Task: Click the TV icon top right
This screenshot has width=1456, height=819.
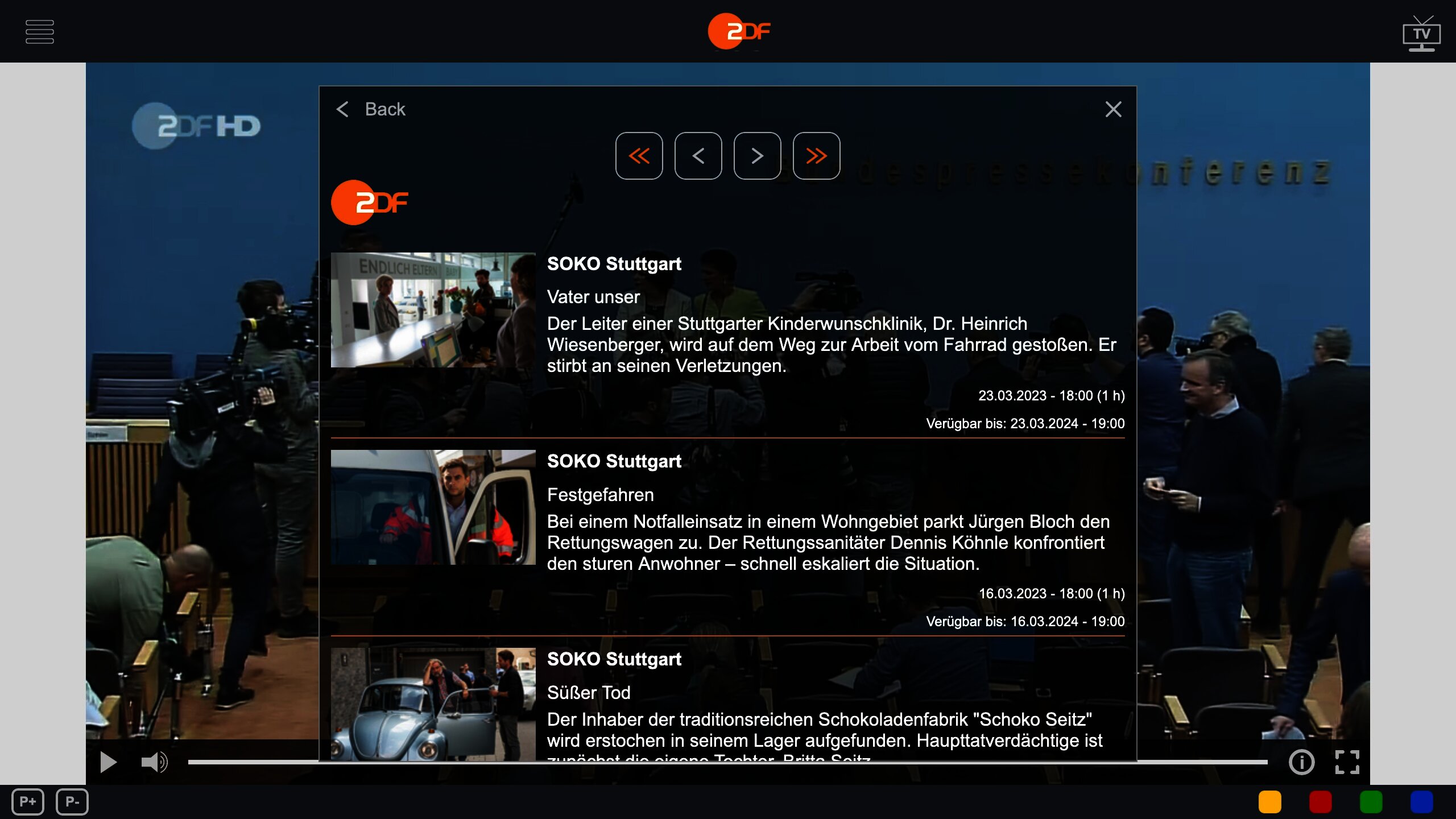Action: [x=1421, y=34]
